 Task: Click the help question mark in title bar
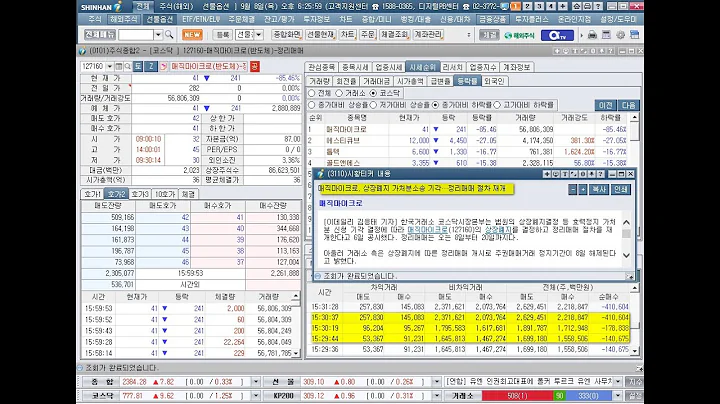pos(597,6)
